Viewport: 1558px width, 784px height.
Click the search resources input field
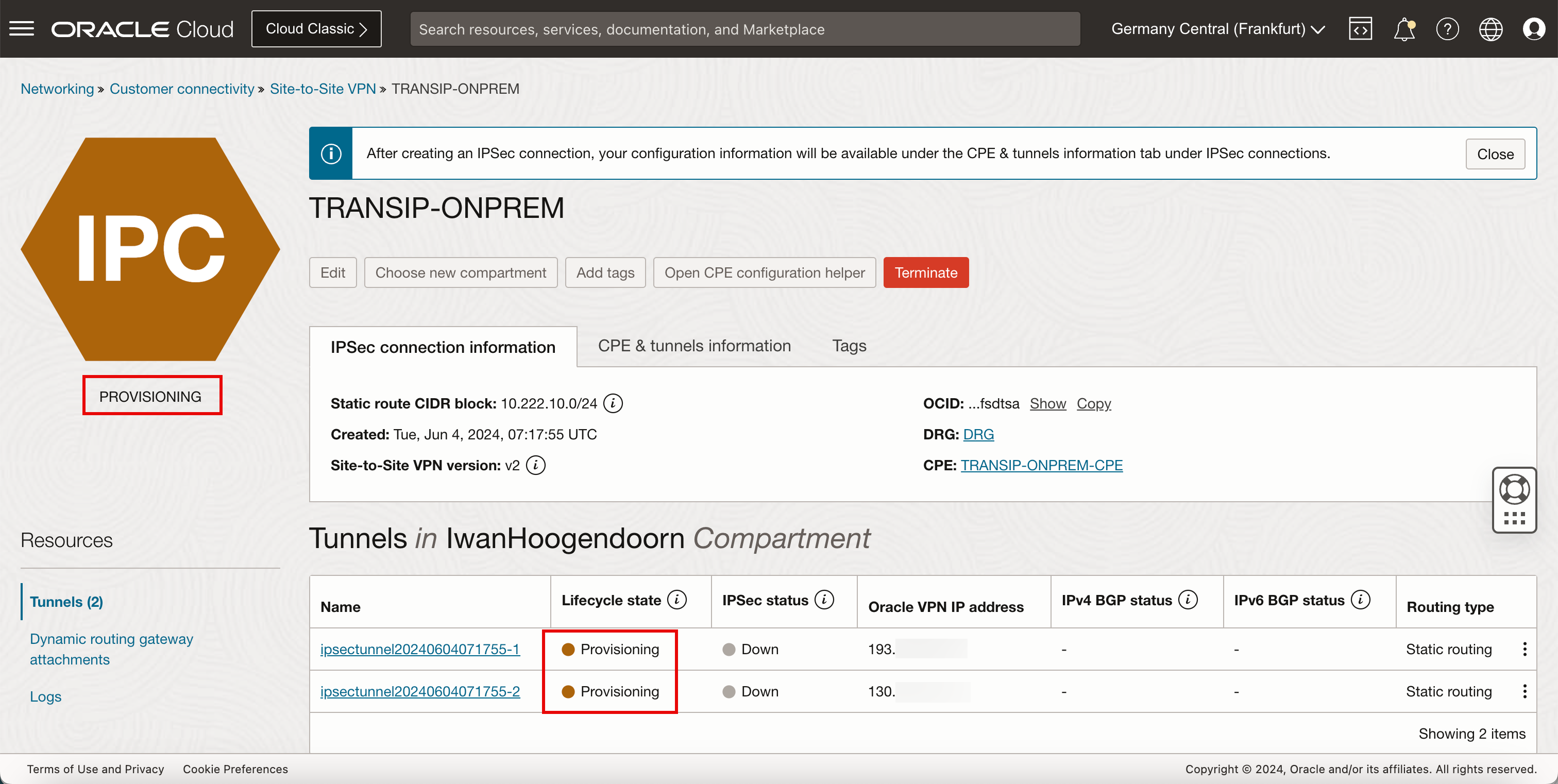(744, 29)
